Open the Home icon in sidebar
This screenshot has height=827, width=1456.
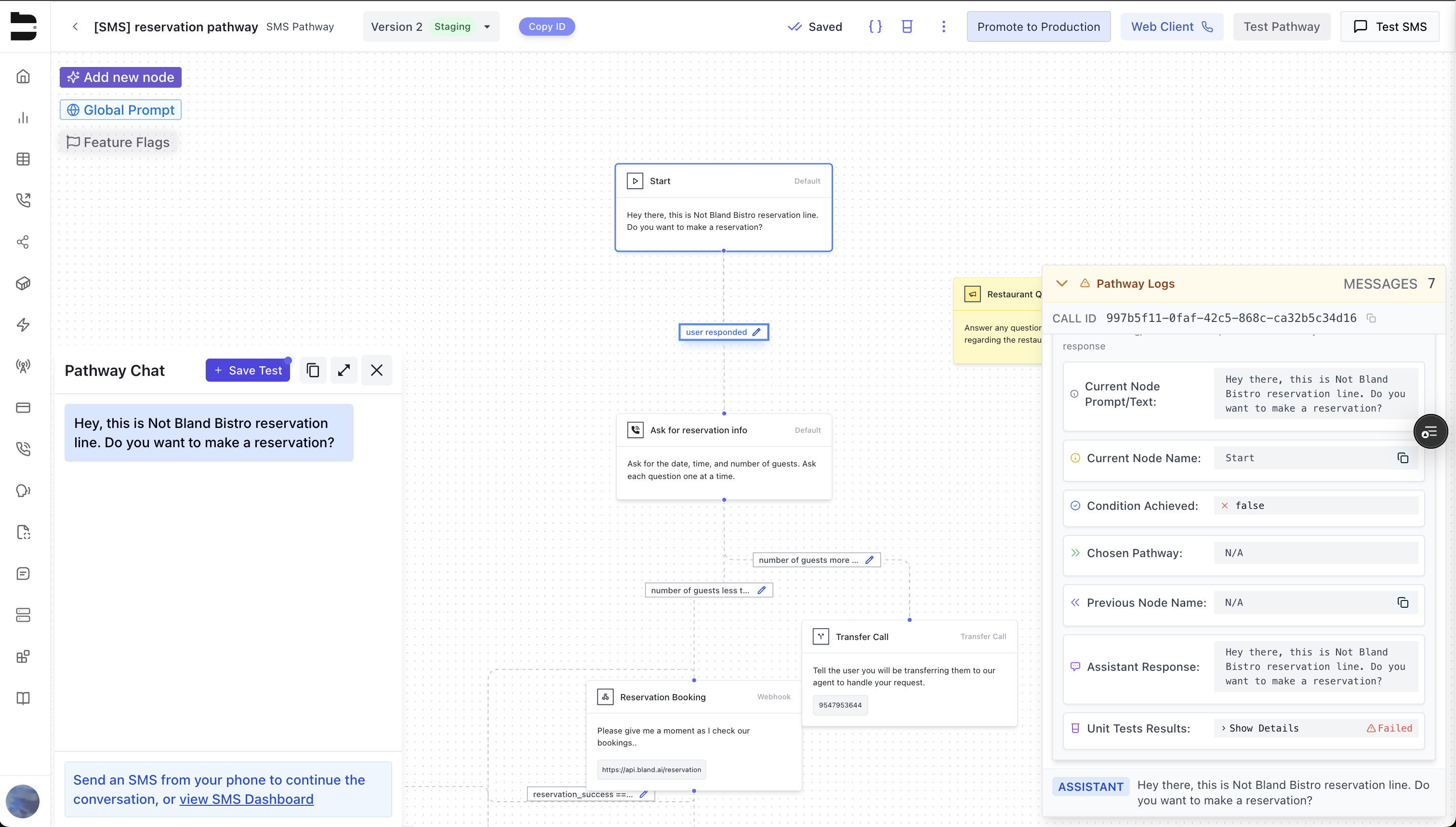pos(23,76)
